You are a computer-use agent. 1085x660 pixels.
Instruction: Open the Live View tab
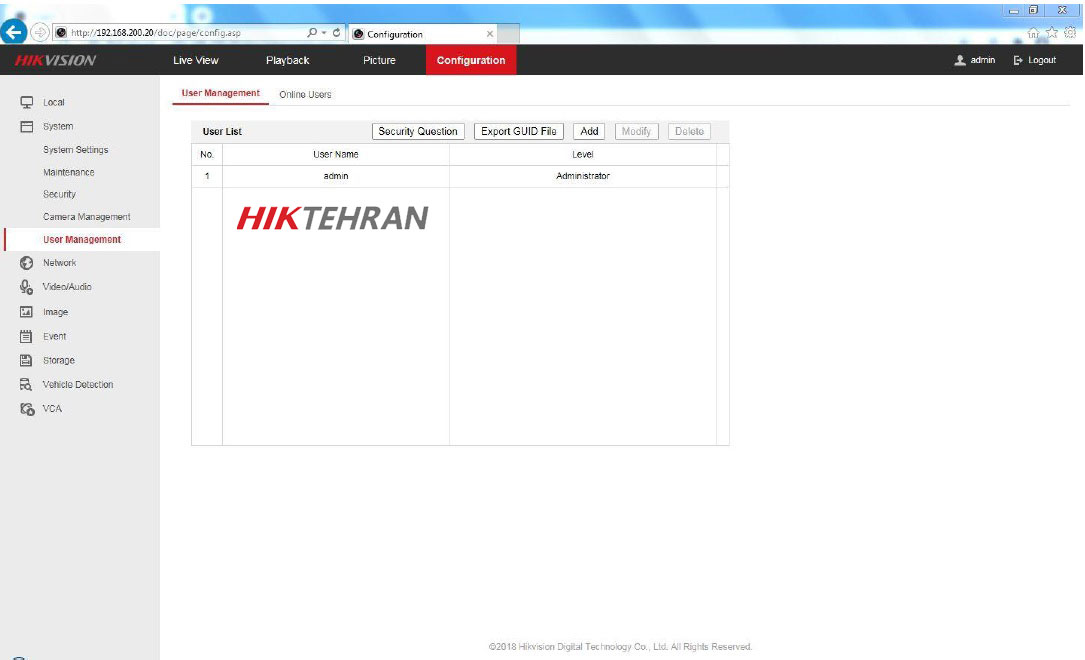tap(196, 60)
